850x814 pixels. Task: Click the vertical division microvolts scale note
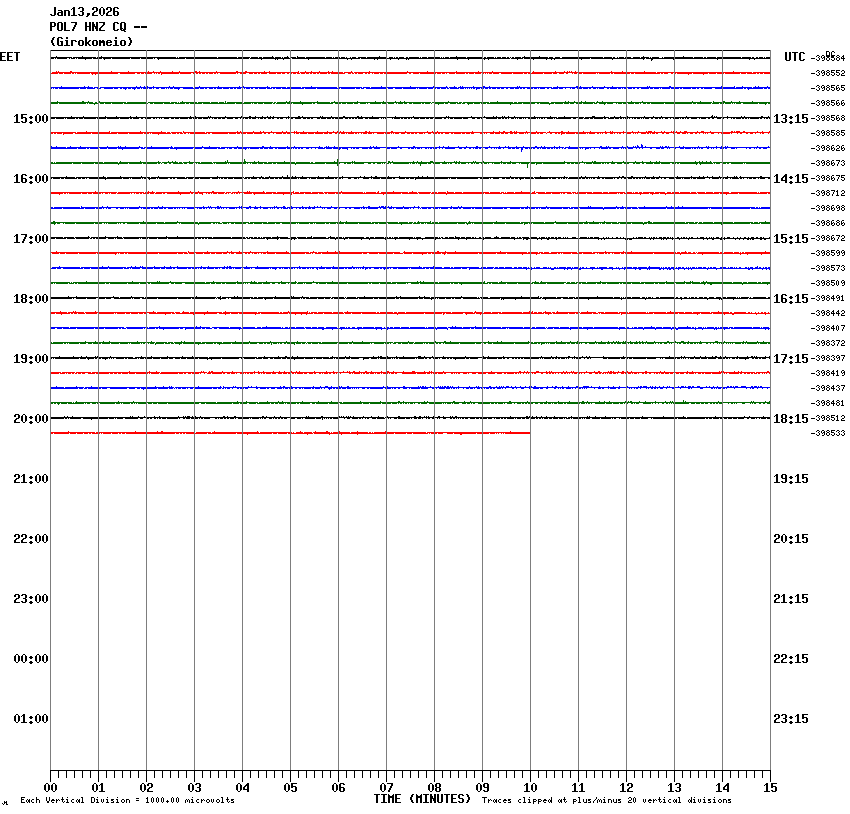(127, 801)
